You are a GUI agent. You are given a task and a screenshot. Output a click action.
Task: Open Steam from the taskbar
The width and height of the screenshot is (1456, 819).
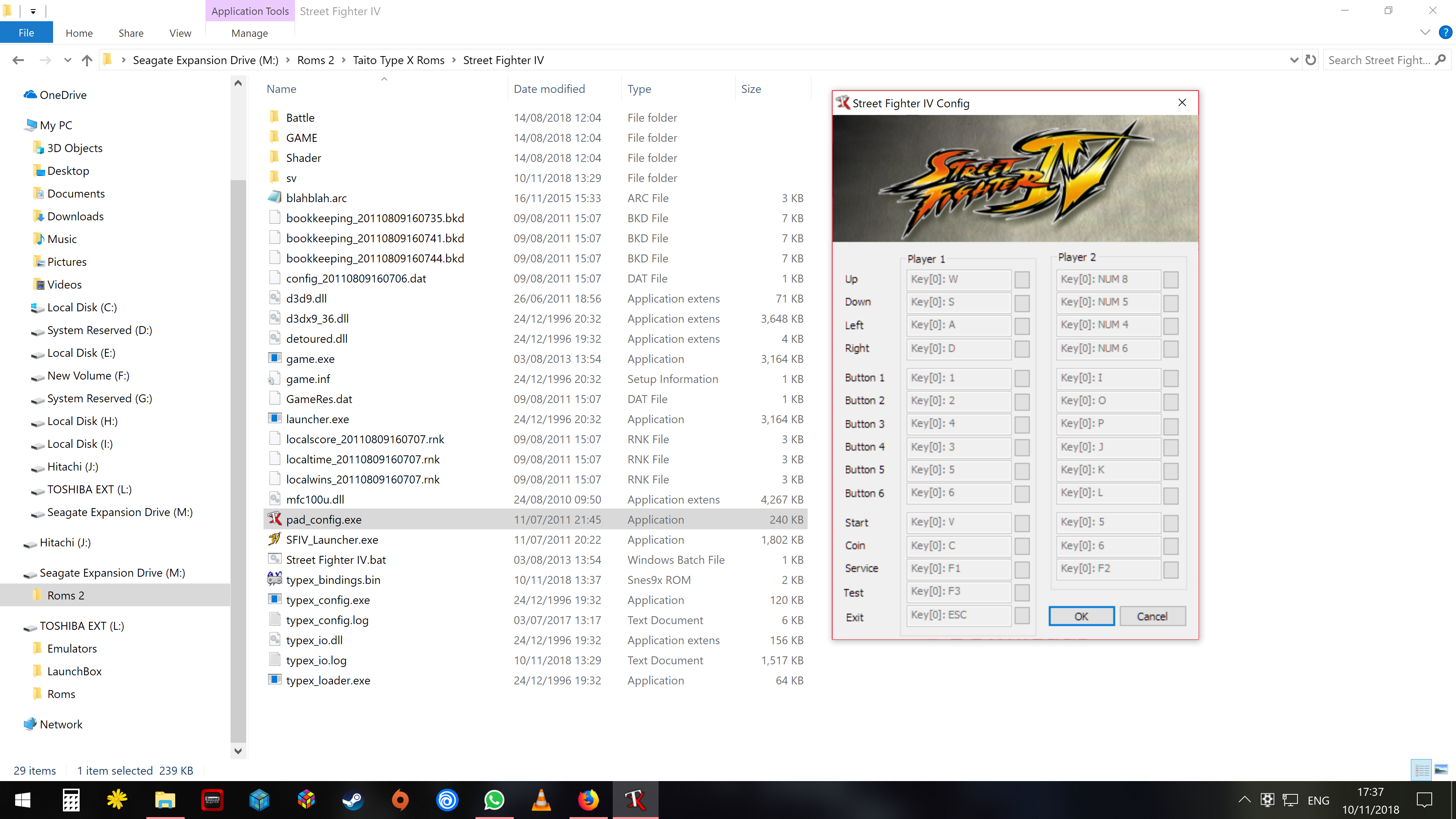(x=353, y=800)
